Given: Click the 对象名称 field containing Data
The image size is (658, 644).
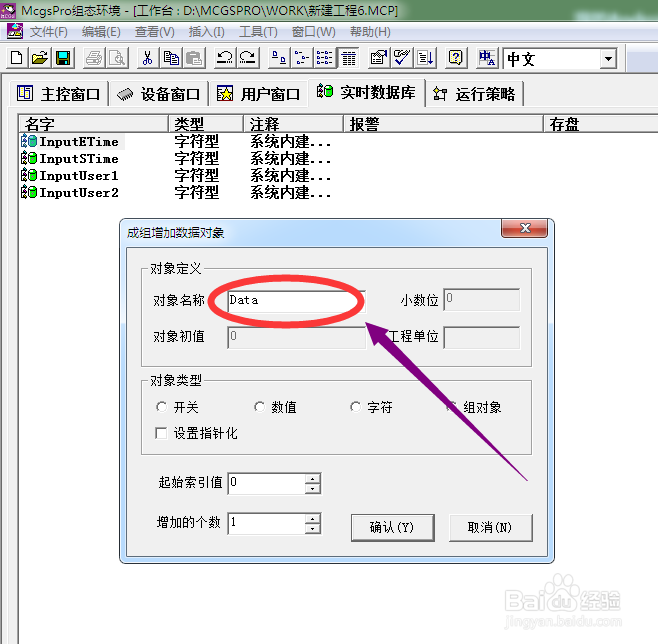Looking at the screenshot, I should [x=297, y=301].
